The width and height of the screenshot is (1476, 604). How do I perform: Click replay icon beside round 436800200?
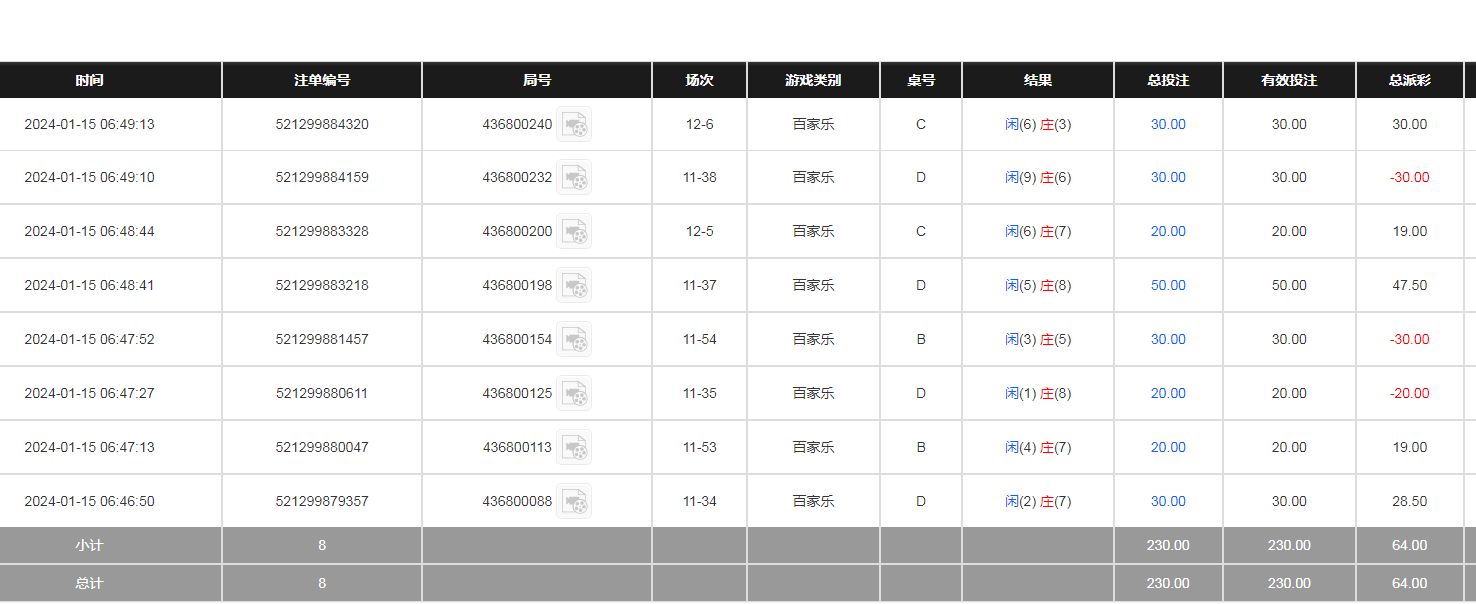pos(574,232)
